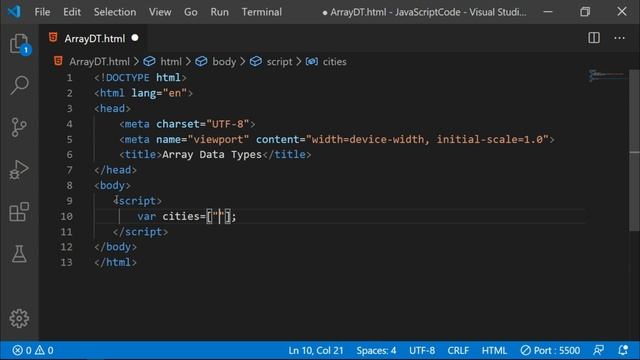640x360 pixels.
Task: Open the Extensions view
Action: click(x=19, y=212)
